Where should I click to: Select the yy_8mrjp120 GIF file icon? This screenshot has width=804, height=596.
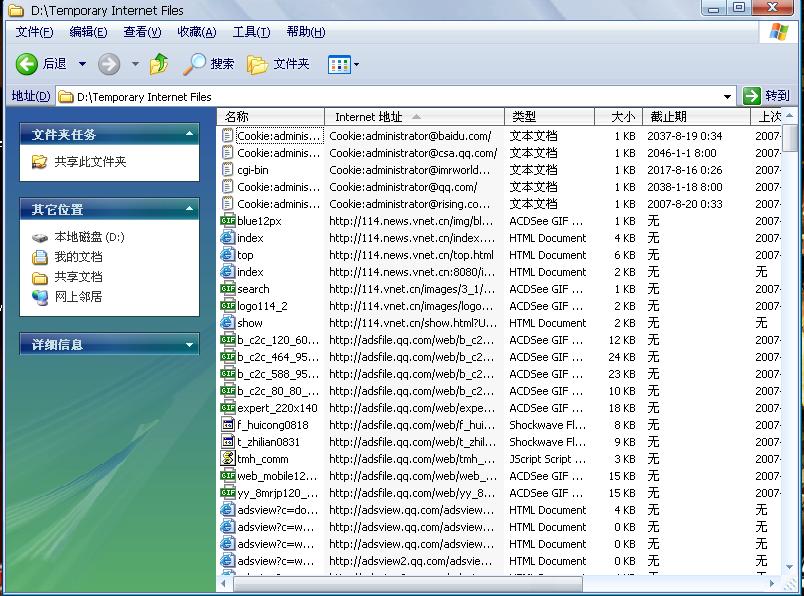click(228, 493)
